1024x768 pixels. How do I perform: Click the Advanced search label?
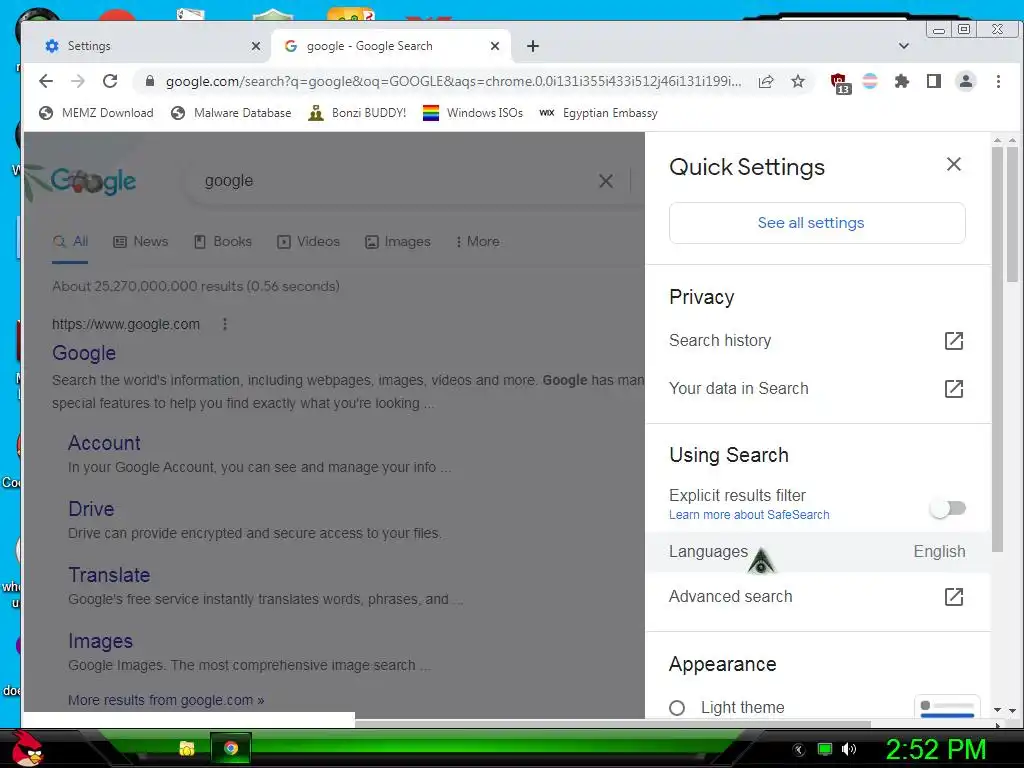[730, 596]
